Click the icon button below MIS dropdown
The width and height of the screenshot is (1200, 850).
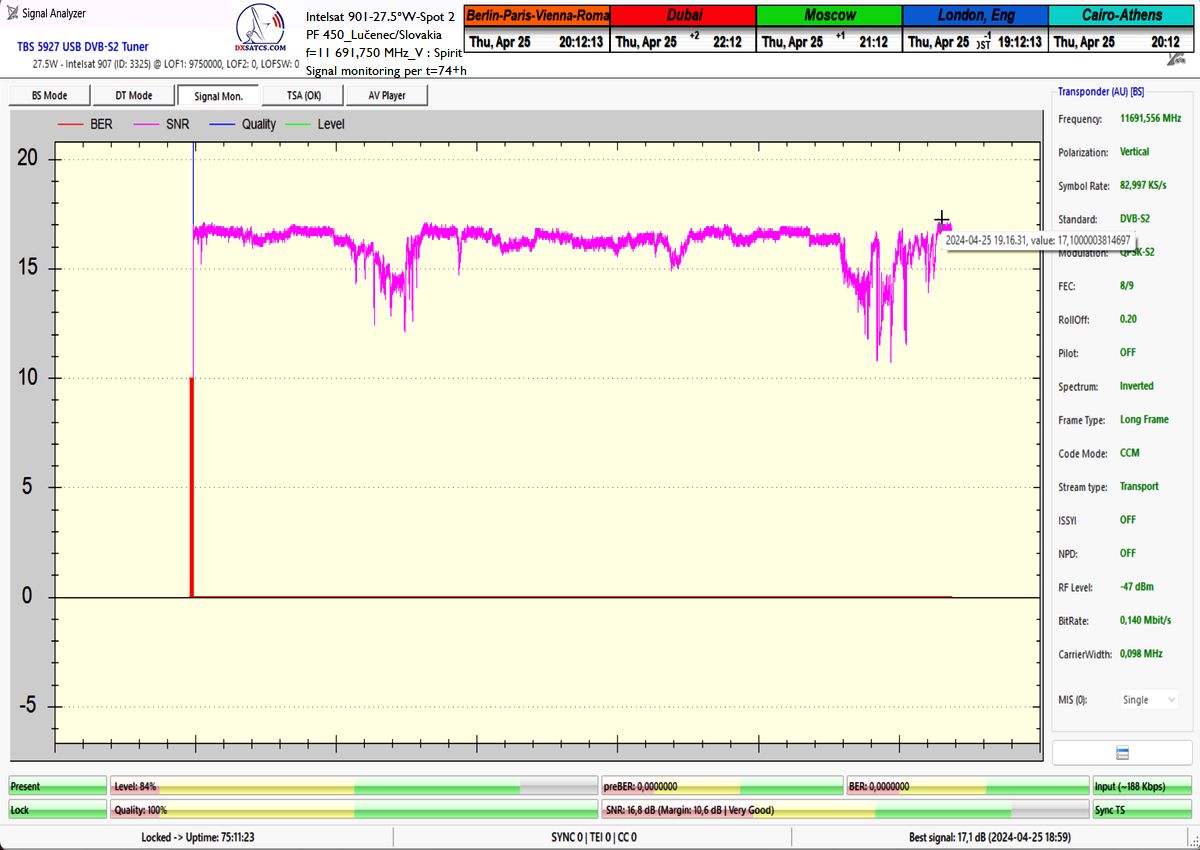pyautogui.click(x=1122, y=753)
